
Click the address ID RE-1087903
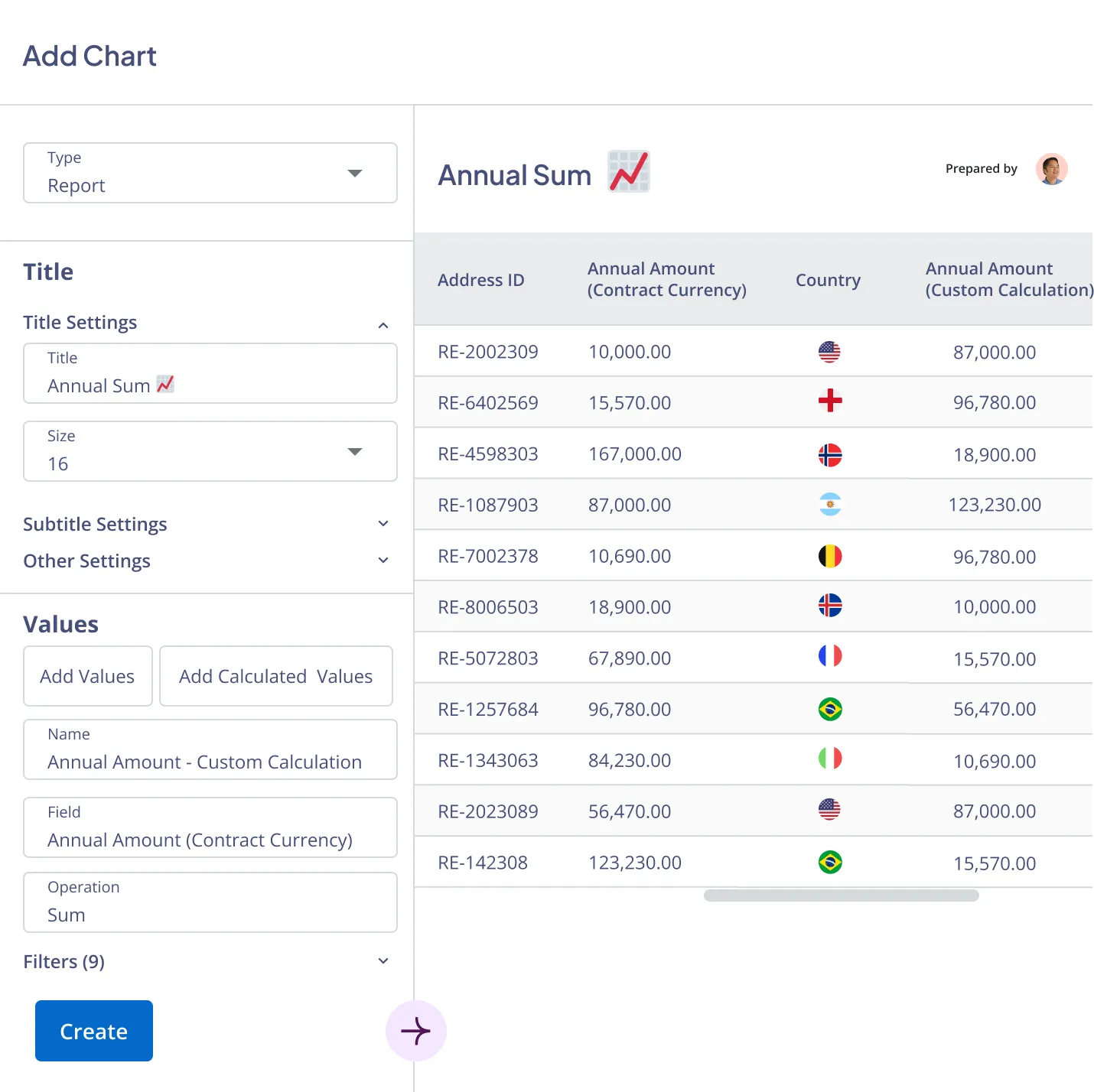(x=488, y=505)
